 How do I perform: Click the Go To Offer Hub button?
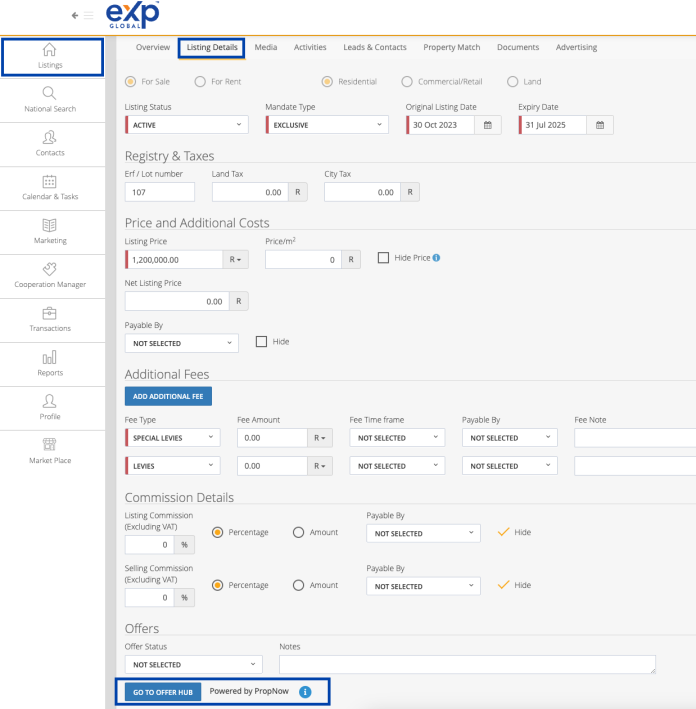162,692
